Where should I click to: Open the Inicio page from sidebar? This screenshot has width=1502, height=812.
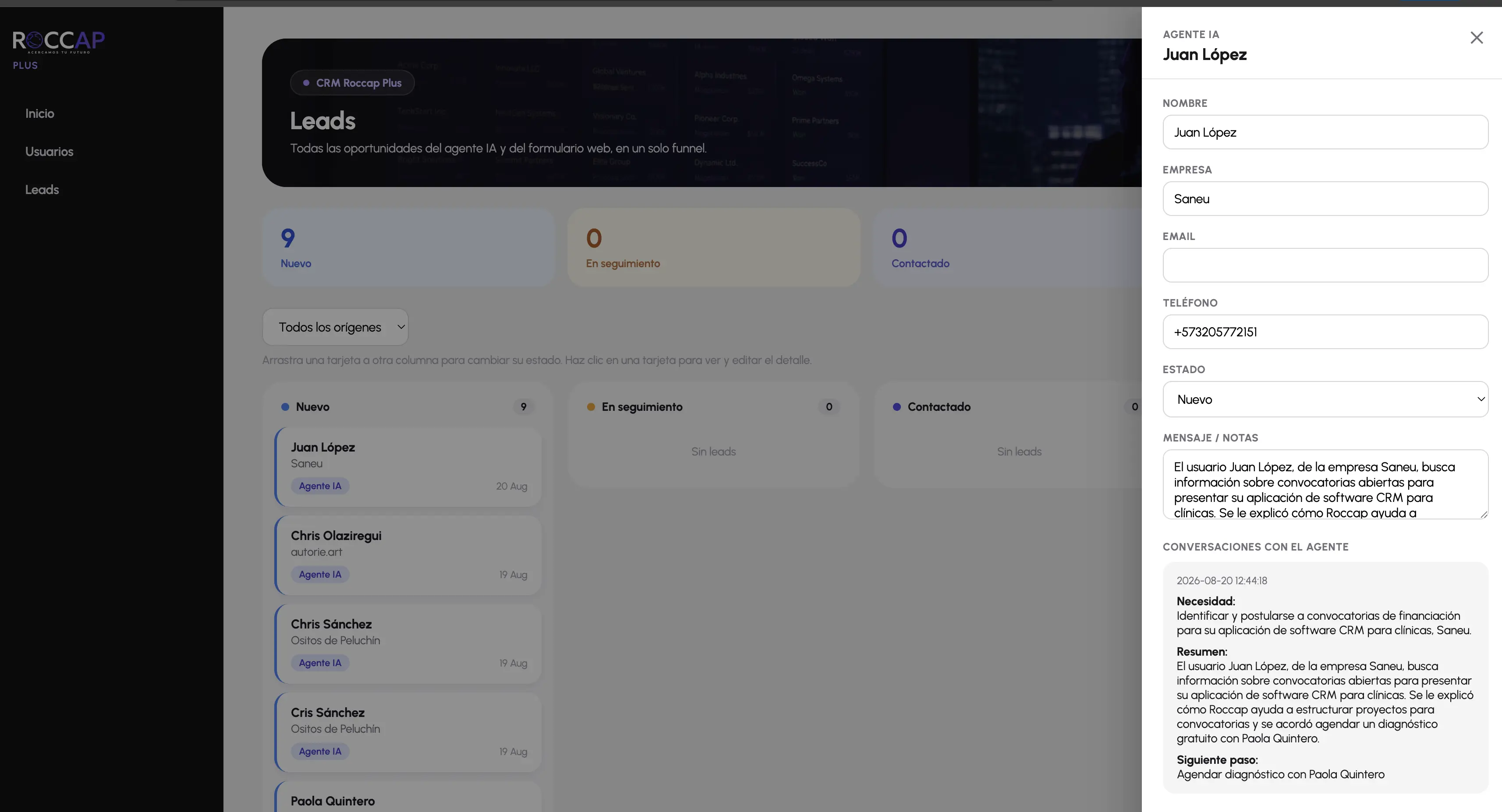pyautogui.click(x=39, y=114)
